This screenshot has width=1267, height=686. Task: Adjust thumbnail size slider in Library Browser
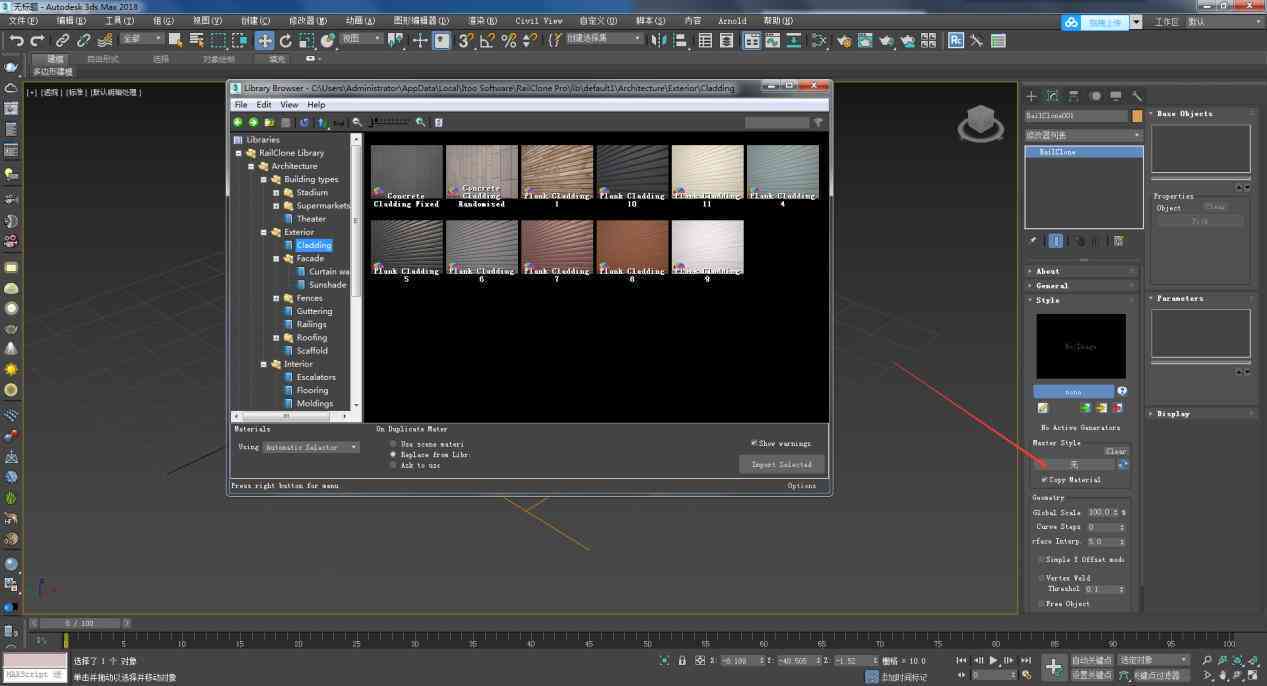(389, 122)
